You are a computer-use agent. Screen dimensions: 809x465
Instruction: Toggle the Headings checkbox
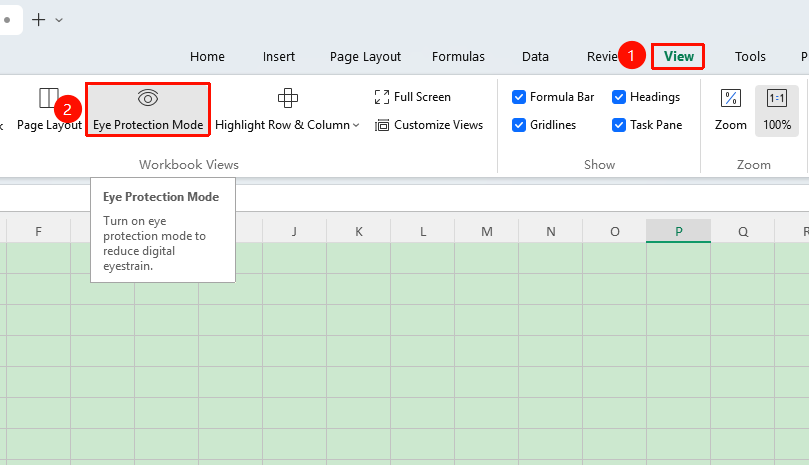click(619, 97)
